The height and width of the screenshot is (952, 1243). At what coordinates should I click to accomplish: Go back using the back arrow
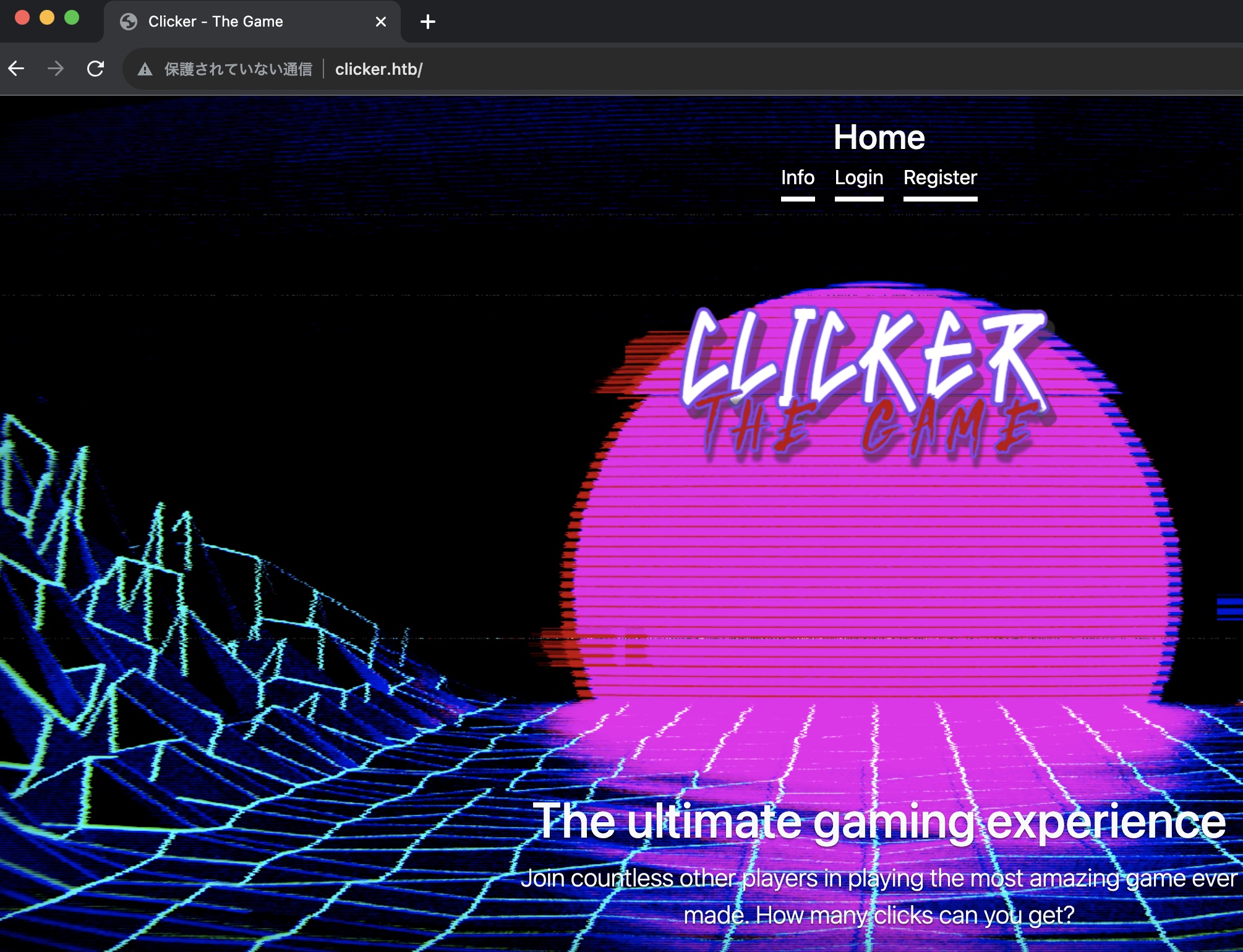(x=17, y=69)
